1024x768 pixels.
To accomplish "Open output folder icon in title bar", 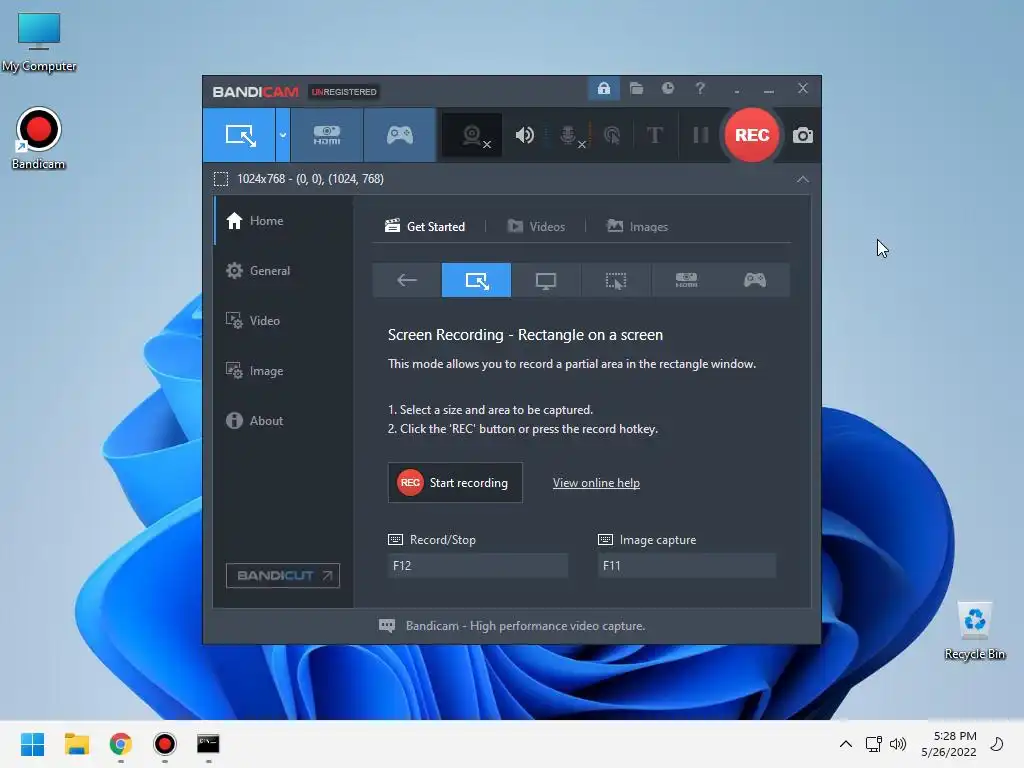I will pos(636,88).
